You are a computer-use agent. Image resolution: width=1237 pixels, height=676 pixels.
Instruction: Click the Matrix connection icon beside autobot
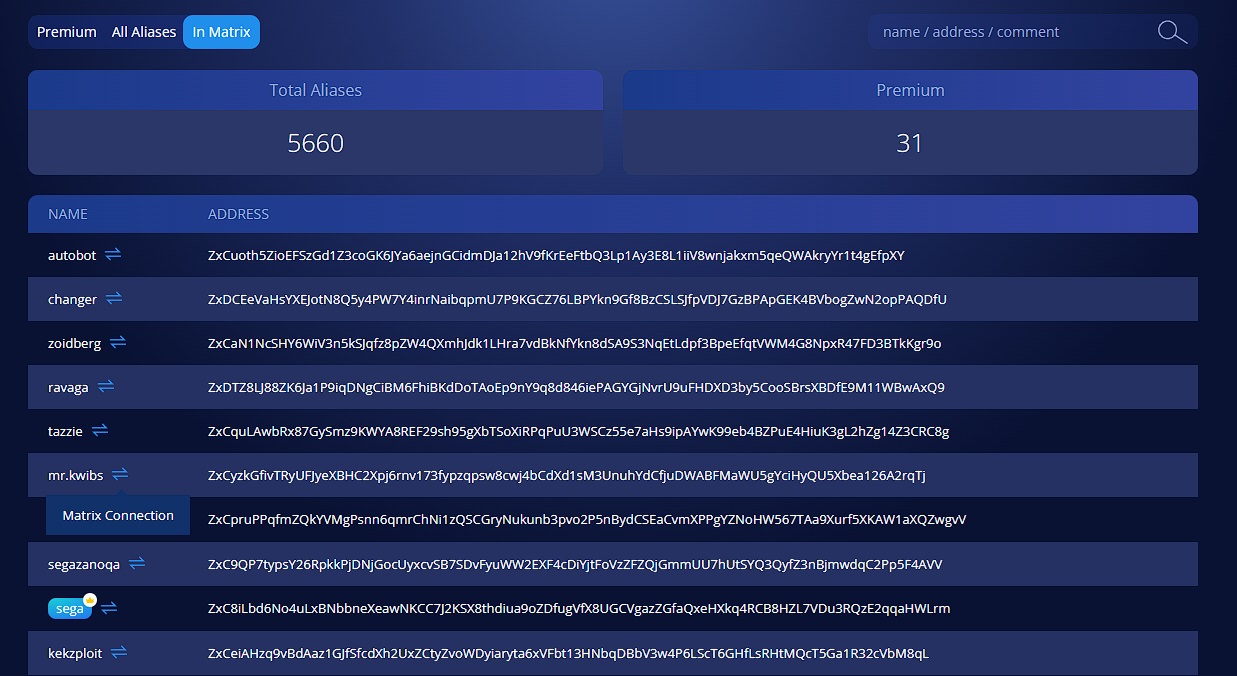click(113, 255)
